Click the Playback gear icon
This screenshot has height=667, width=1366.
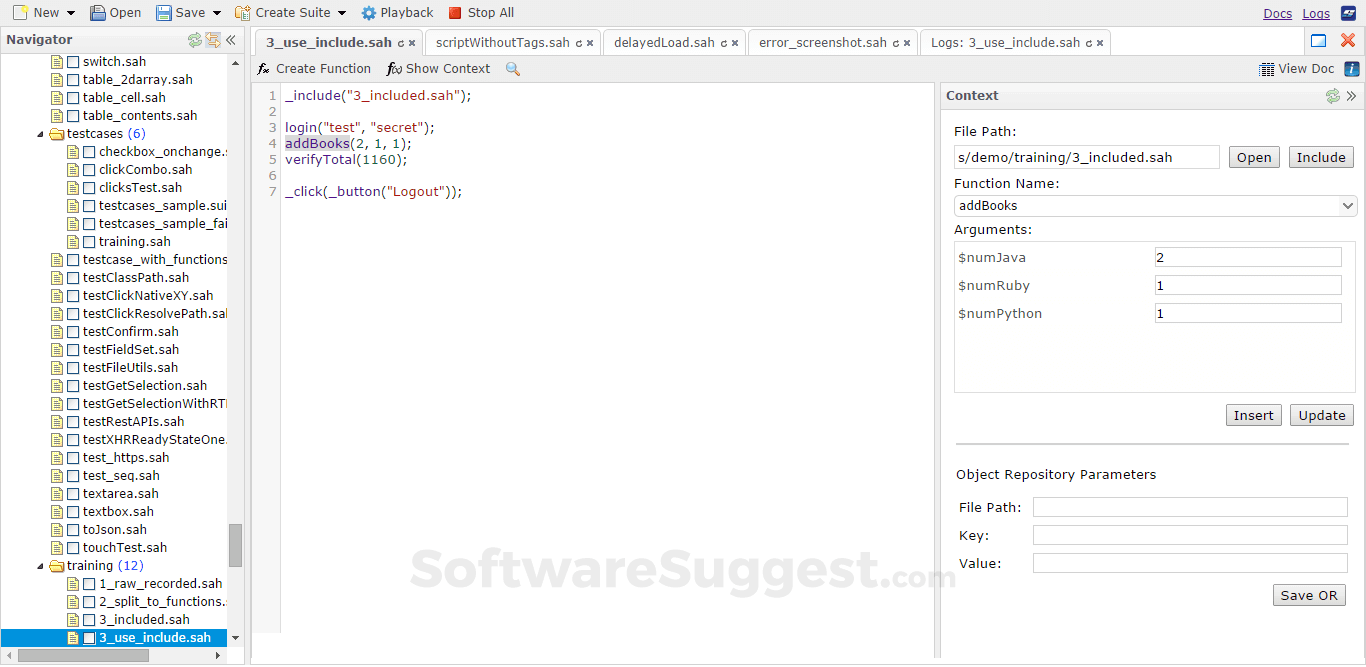(368, 13)
